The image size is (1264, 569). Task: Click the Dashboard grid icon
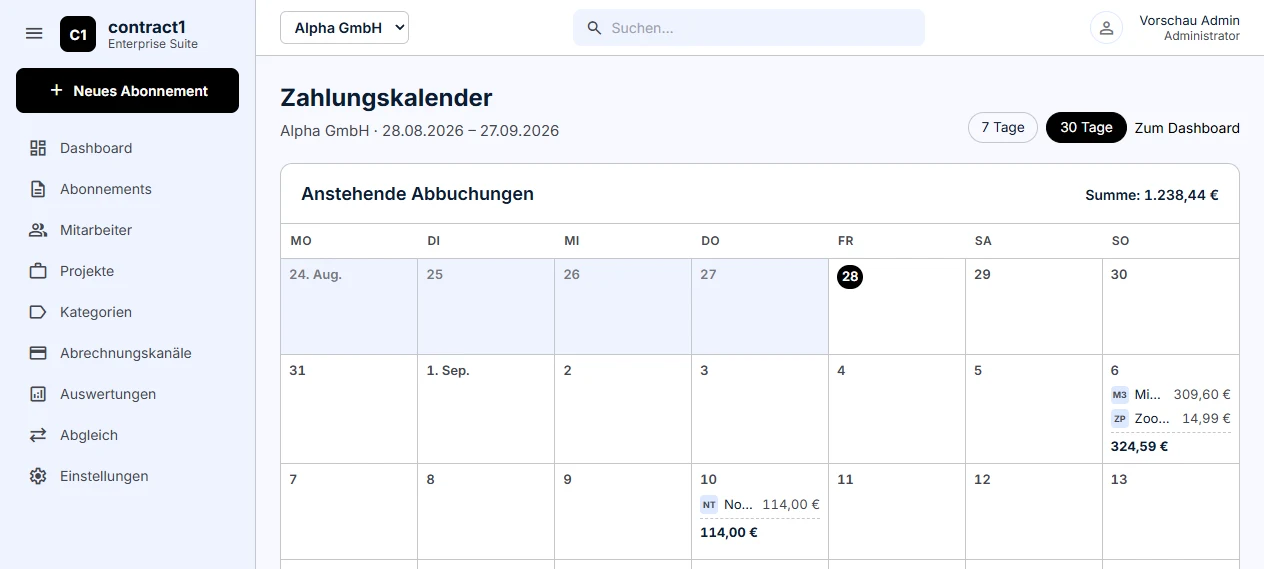(x=38, y=148)
